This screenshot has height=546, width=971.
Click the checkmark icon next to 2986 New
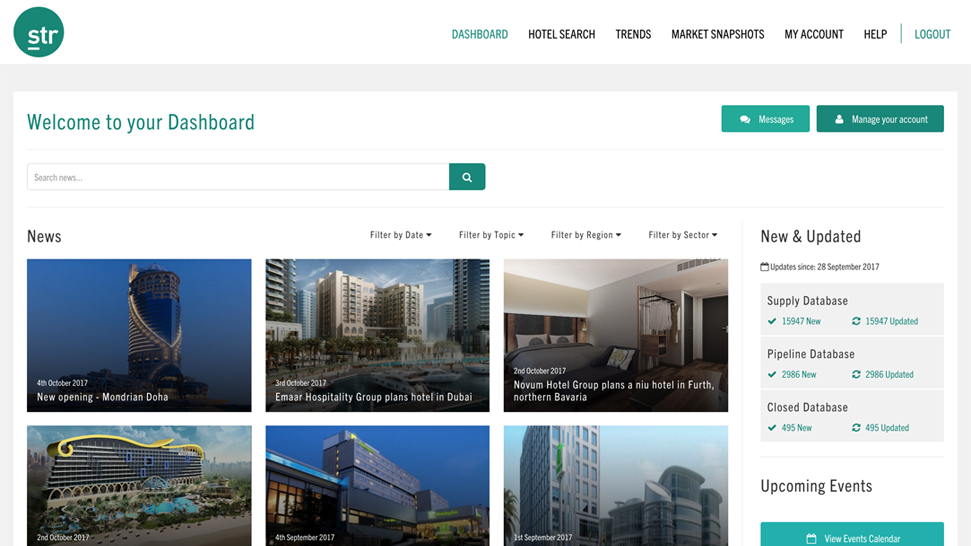pyautogui.click(x=772, y=375)
